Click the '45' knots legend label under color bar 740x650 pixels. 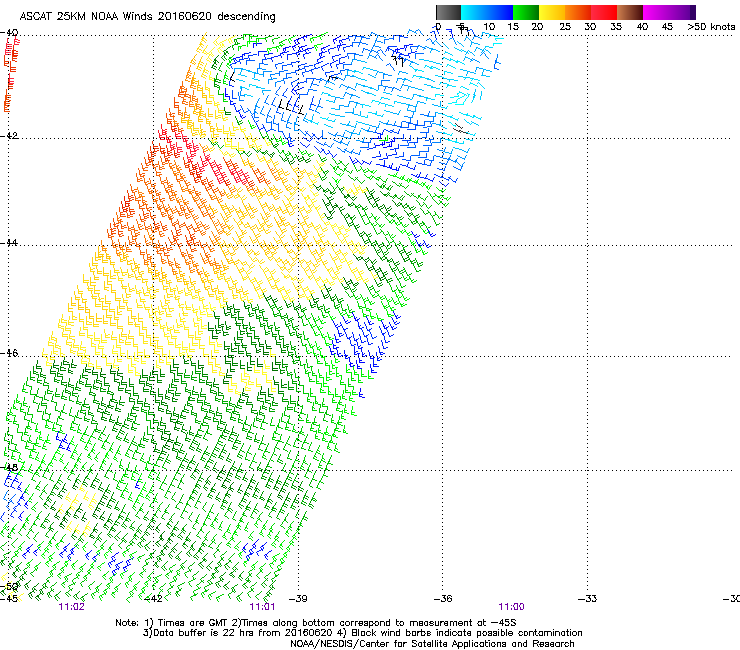point(667,27)
